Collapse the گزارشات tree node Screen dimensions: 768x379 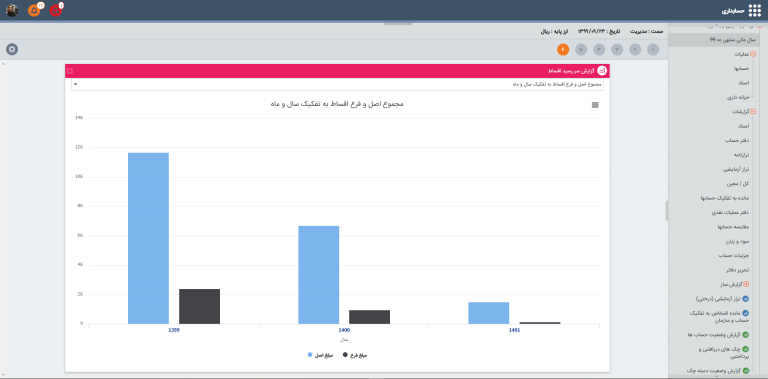pos(753,112)
